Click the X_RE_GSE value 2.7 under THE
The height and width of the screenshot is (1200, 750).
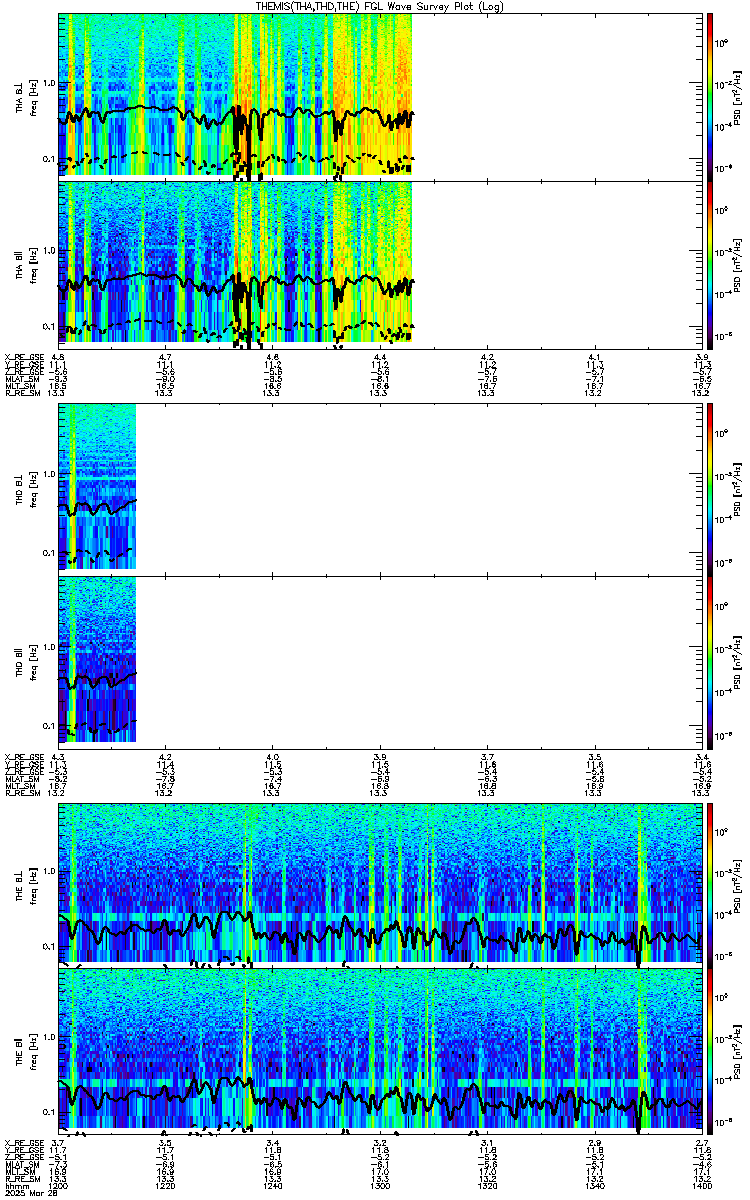tap(702, 1141)
